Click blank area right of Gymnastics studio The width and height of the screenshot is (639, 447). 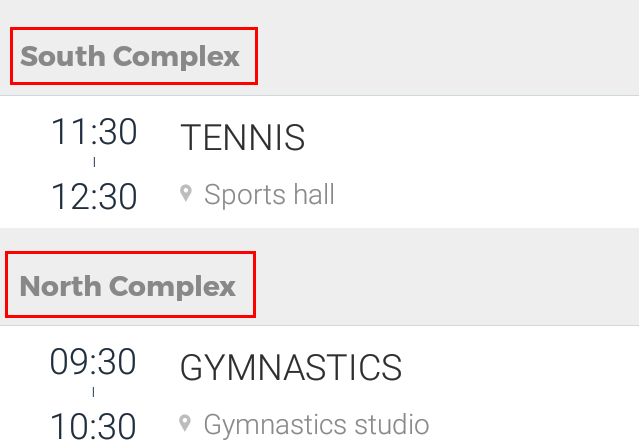tap(534, 425)
